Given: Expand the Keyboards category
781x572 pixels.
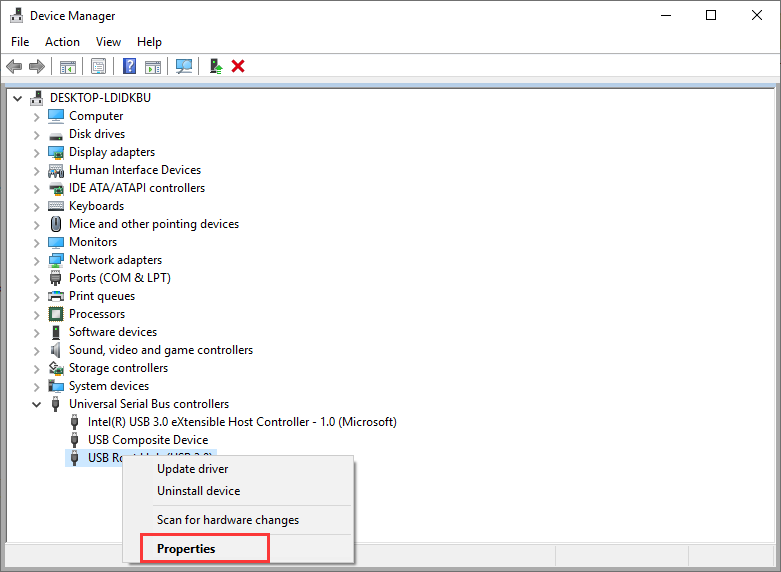Looking at the screenshot, I should (x=36, y=207).
